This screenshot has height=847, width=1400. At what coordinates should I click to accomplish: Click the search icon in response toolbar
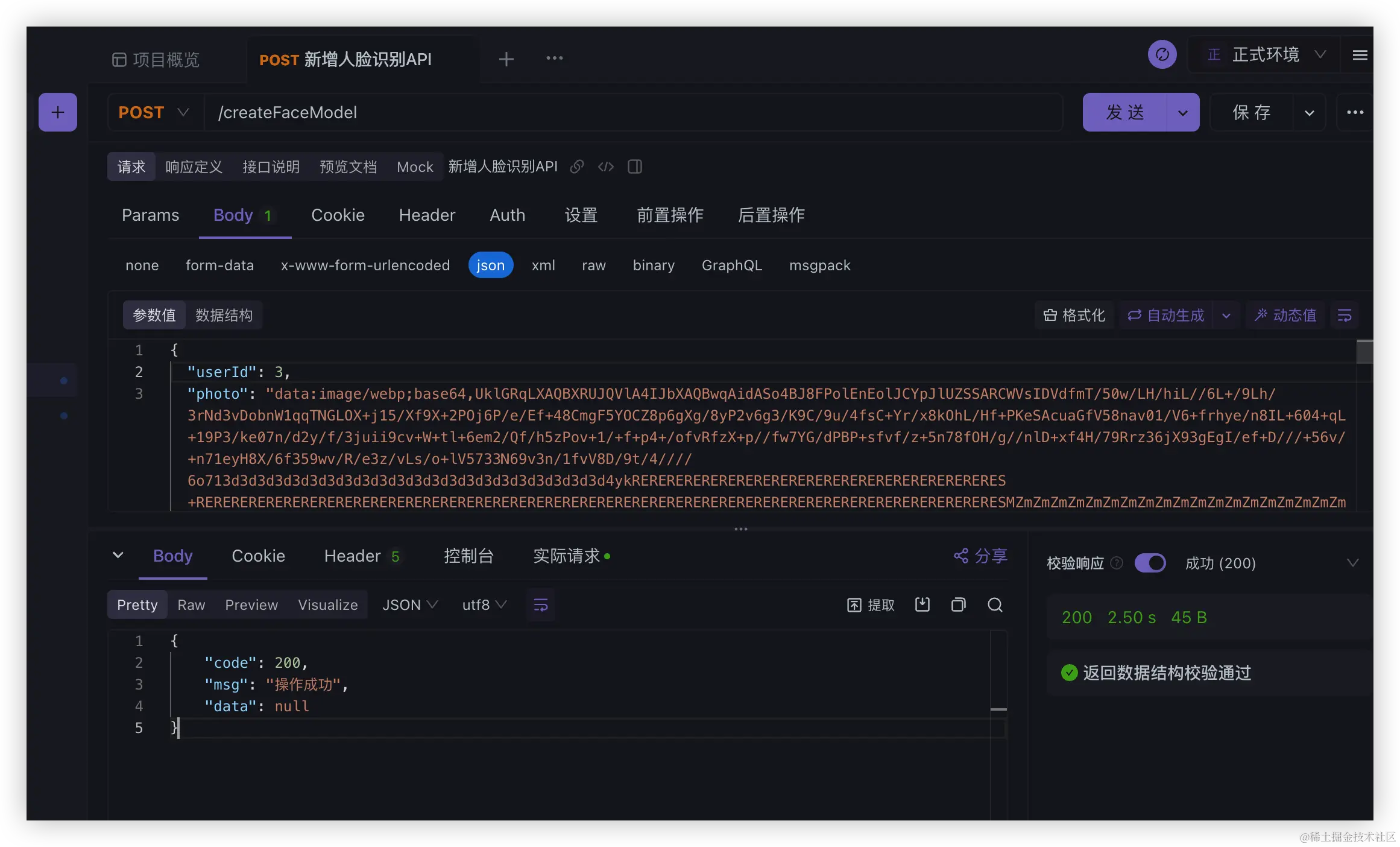click(995, 605)
